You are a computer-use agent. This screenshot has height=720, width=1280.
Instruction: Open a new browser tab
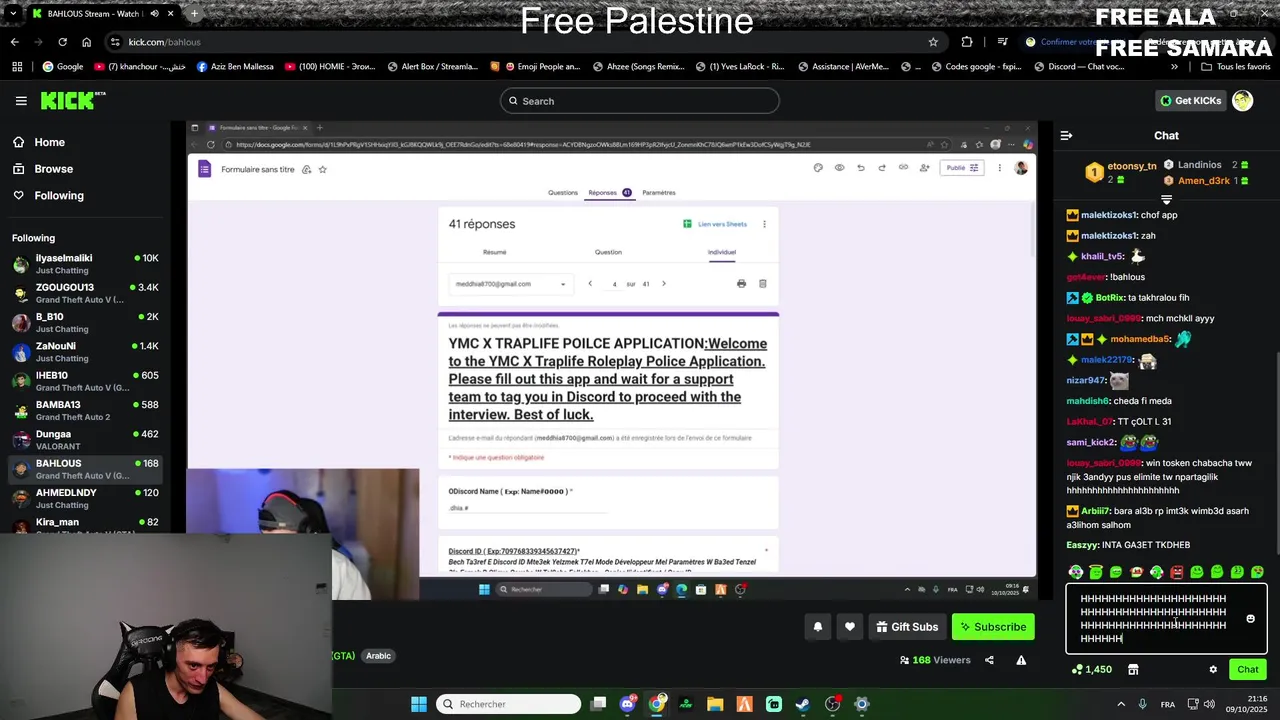[194, 14]
